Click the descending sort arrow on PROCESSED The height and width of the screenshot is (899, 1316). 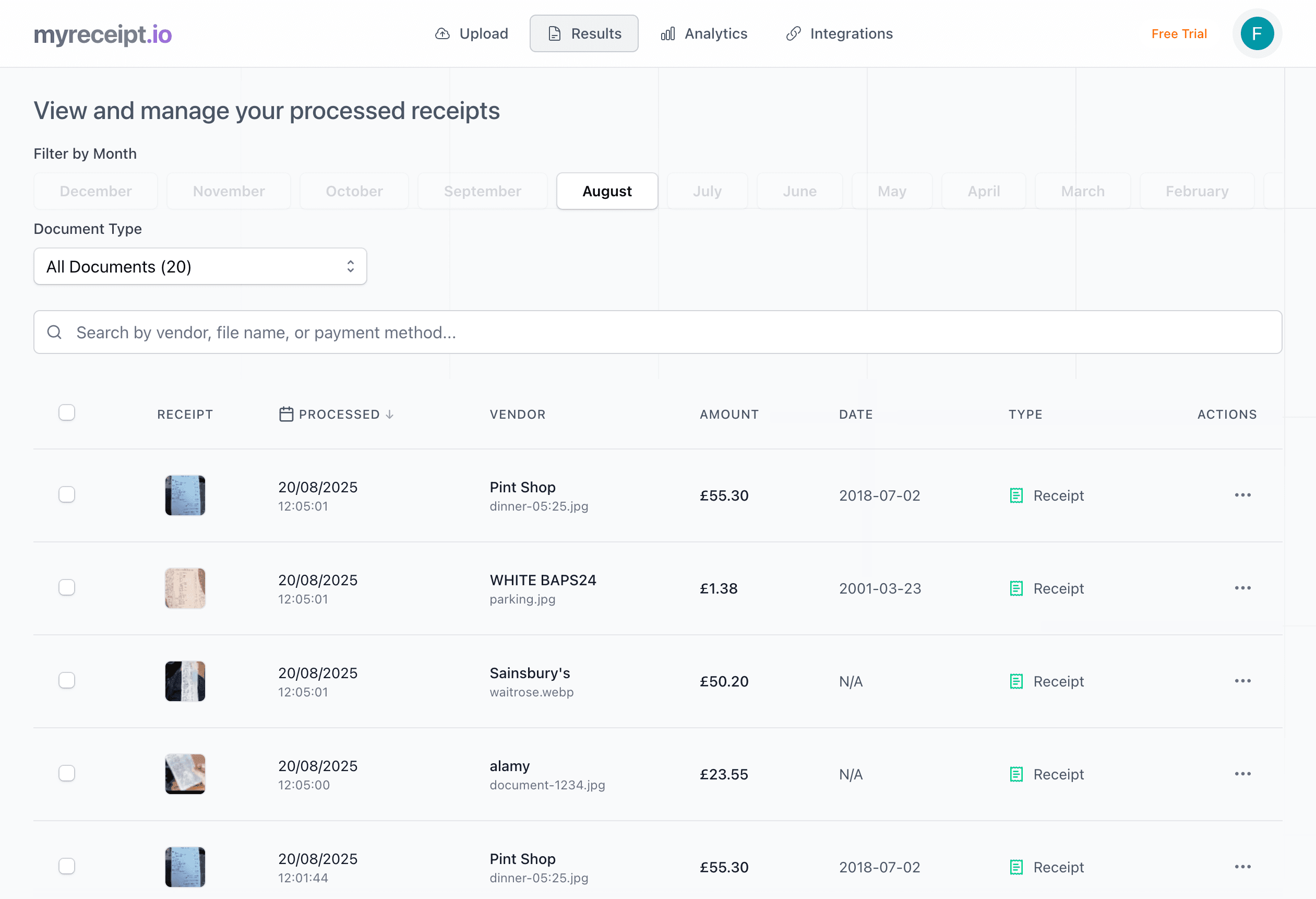coord(390,414)
